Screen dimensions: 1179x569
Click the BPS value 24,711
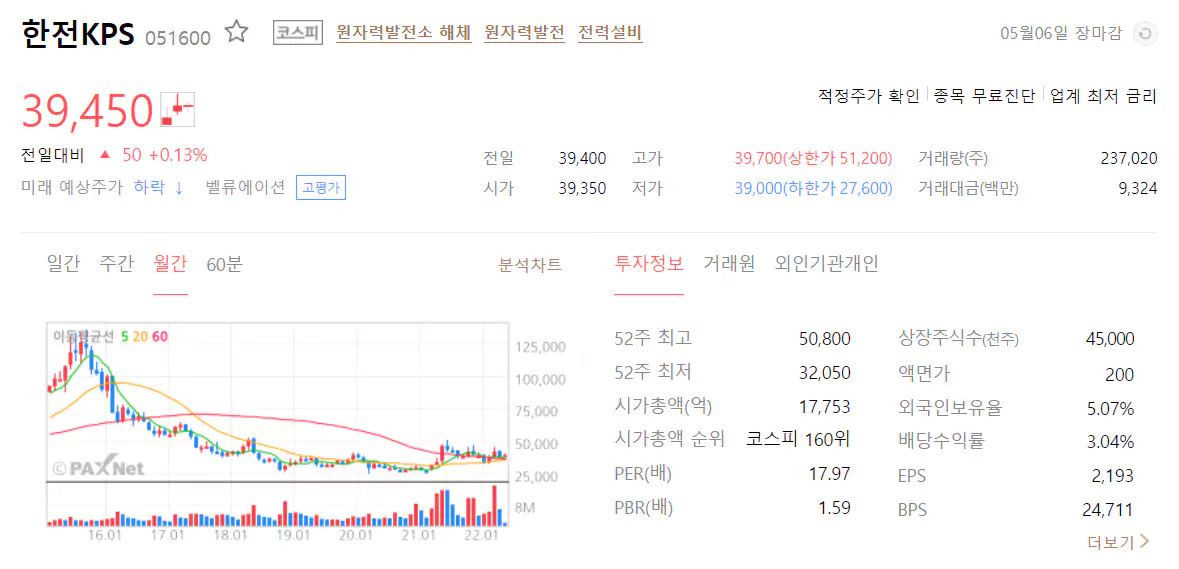point(1108,510)
